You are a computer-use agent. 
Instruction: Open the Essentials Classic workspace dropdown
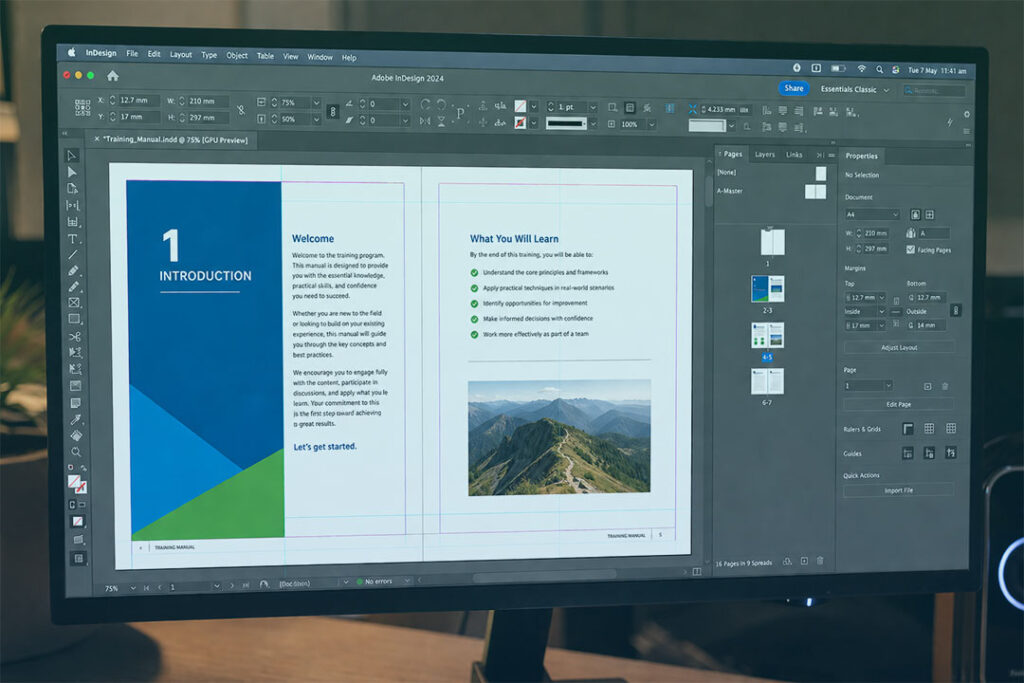click(855, 89)
